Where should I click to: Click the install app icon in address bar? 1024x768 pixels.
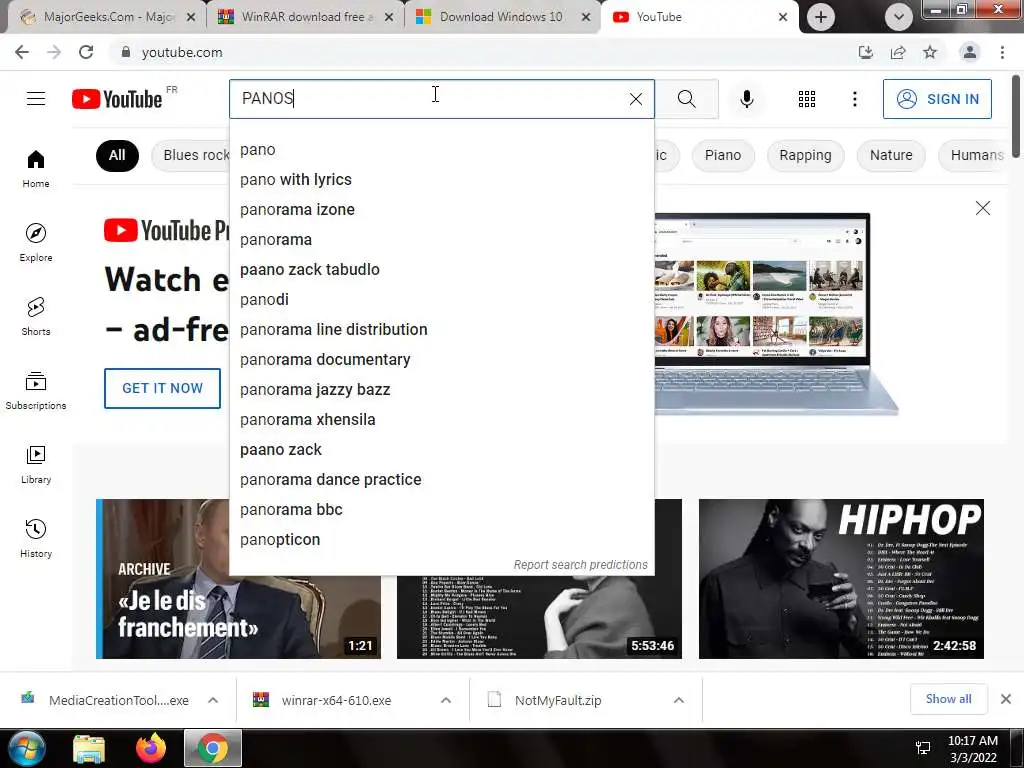(x=865, y=52)
